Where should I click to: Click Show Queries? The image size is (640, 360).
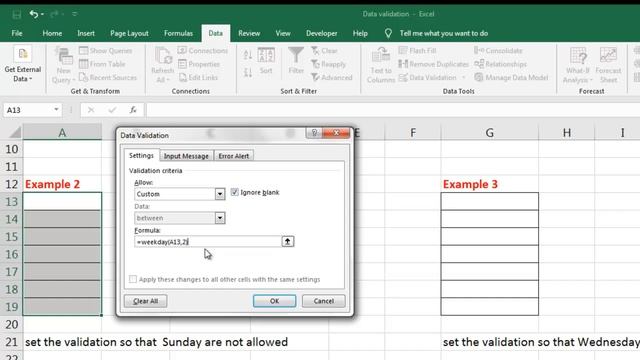tap(106, 51)
